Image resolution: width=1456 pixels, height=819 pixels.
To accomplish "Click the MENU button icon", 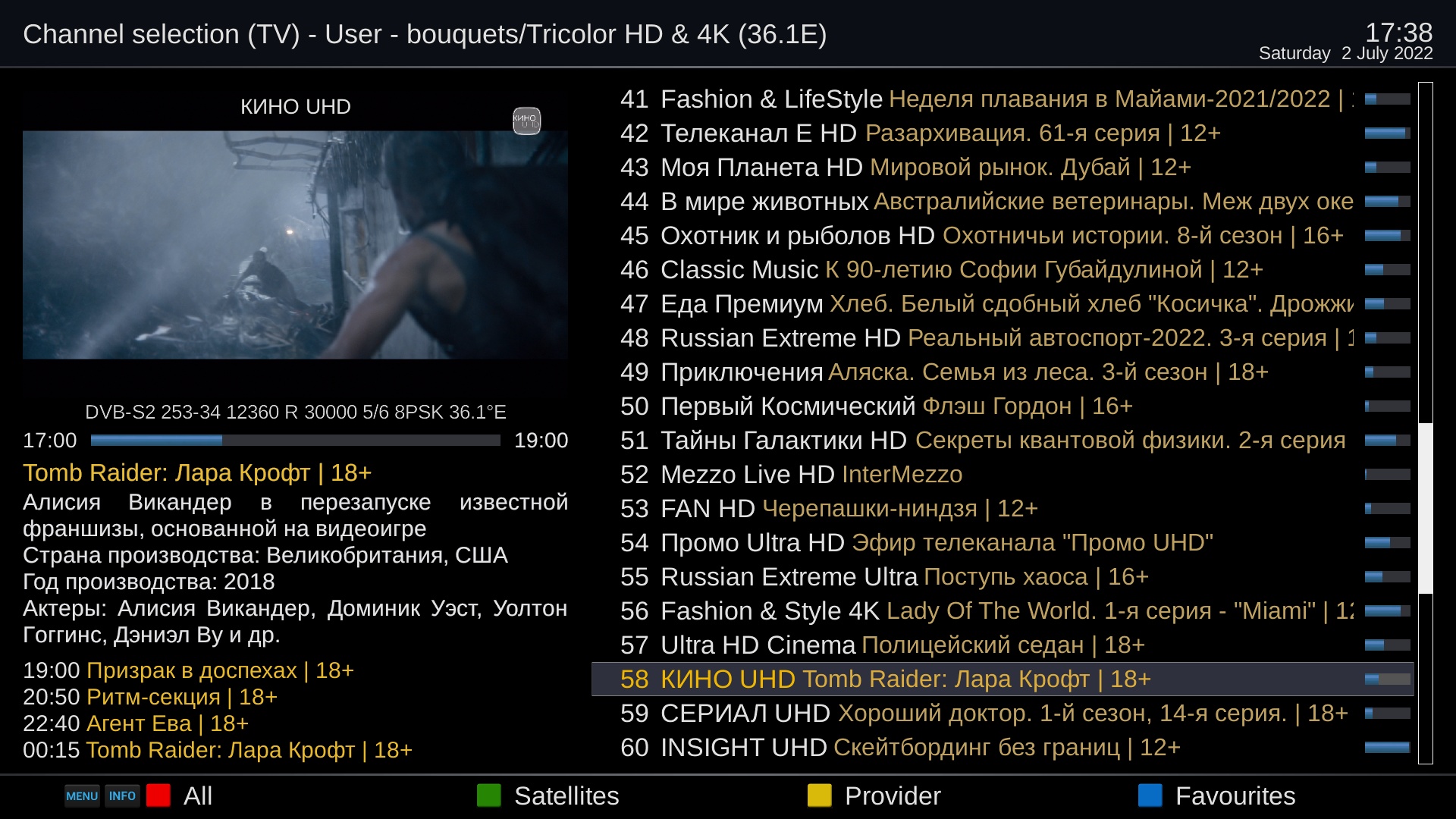I will pyautogui.click(x=82, y=795).
